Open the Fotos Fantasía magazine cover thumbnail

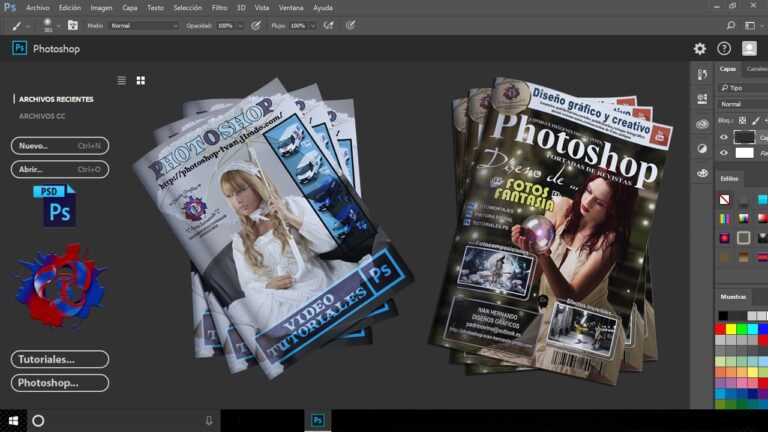tap(549, 230)
